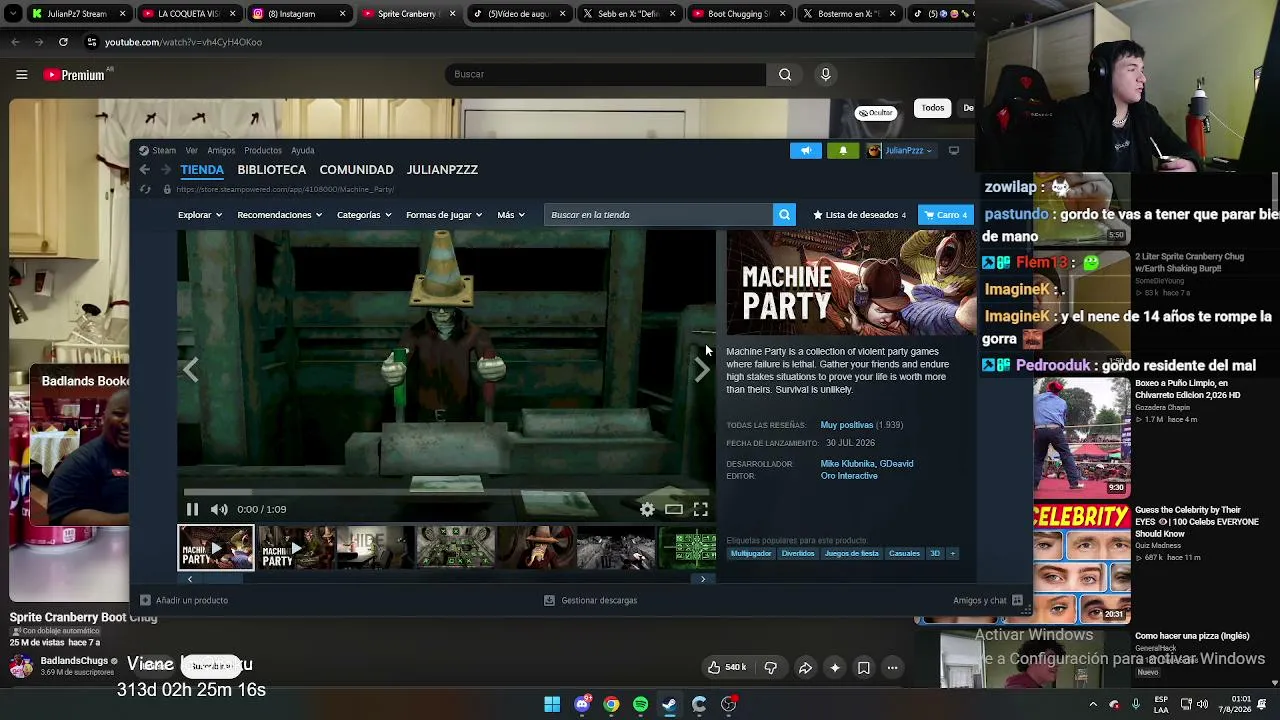Open the Ayuda menu in Steam
1280x720 pixels.
pos(303,151)
